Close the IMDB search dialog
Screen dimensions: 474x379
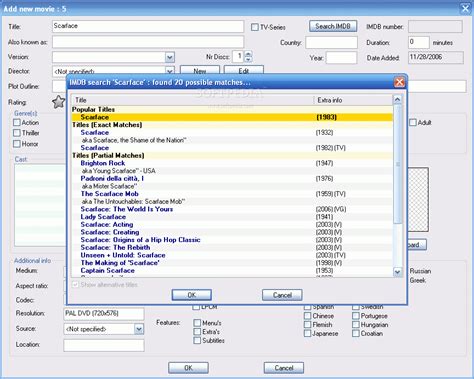pyautogui.click(x=399, y=82)
